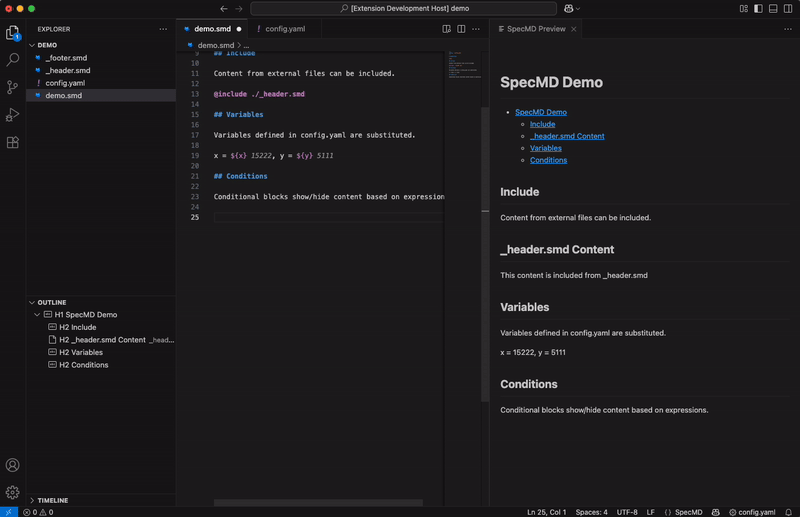
Task: Open the Copilot dropdown arrow in title bar
Action: 578,9
